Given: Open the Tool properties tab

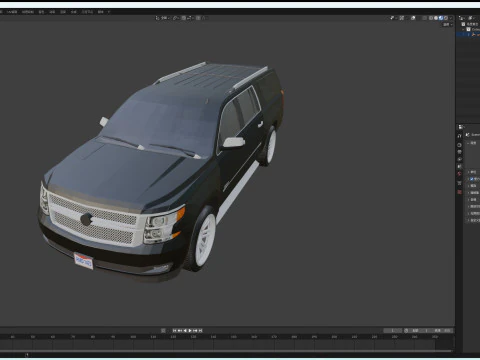Looking at the screenshot, I should coord(459,136).
